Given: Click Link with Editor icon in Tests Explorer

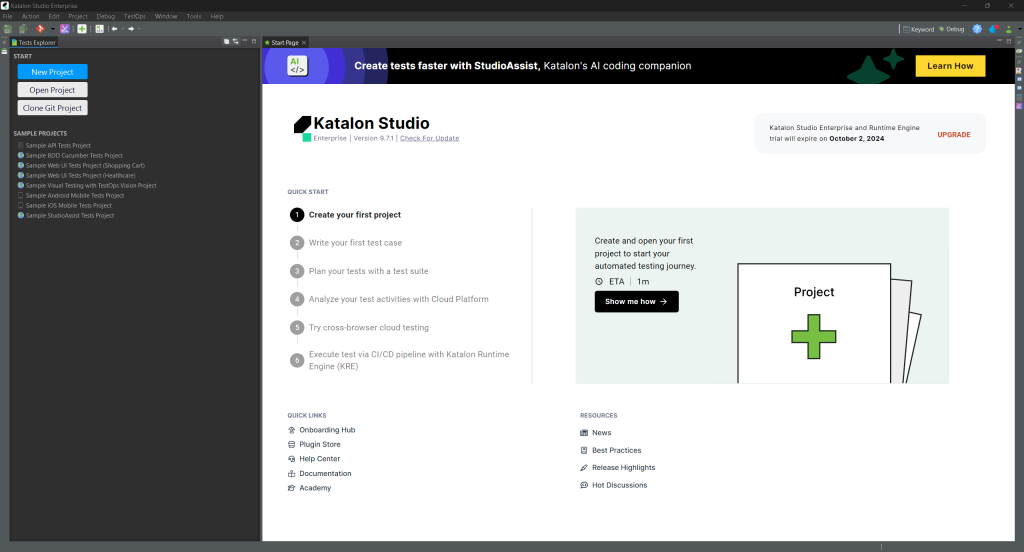Looking at the screenshot, I should point(236,41).
